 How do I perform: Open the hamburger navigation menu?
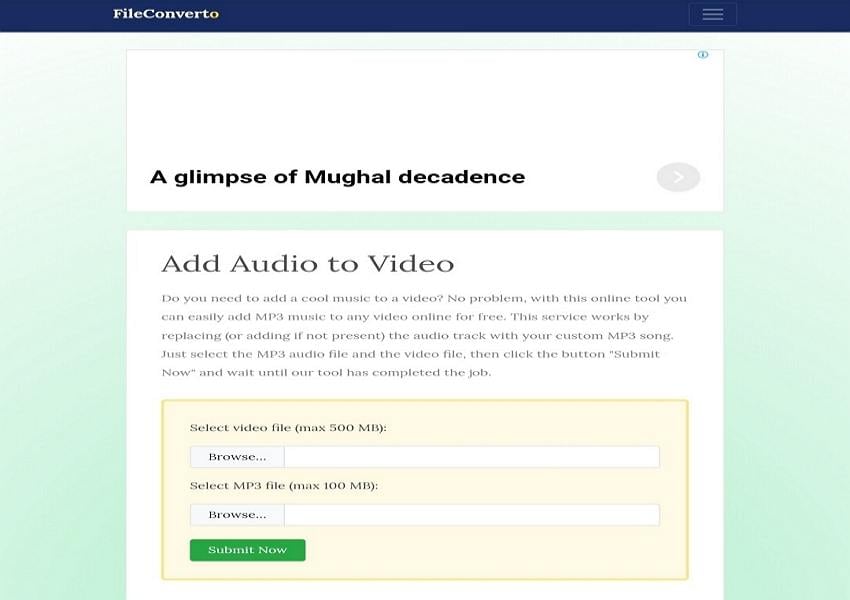pyautogui.click(x=712, y=15)
